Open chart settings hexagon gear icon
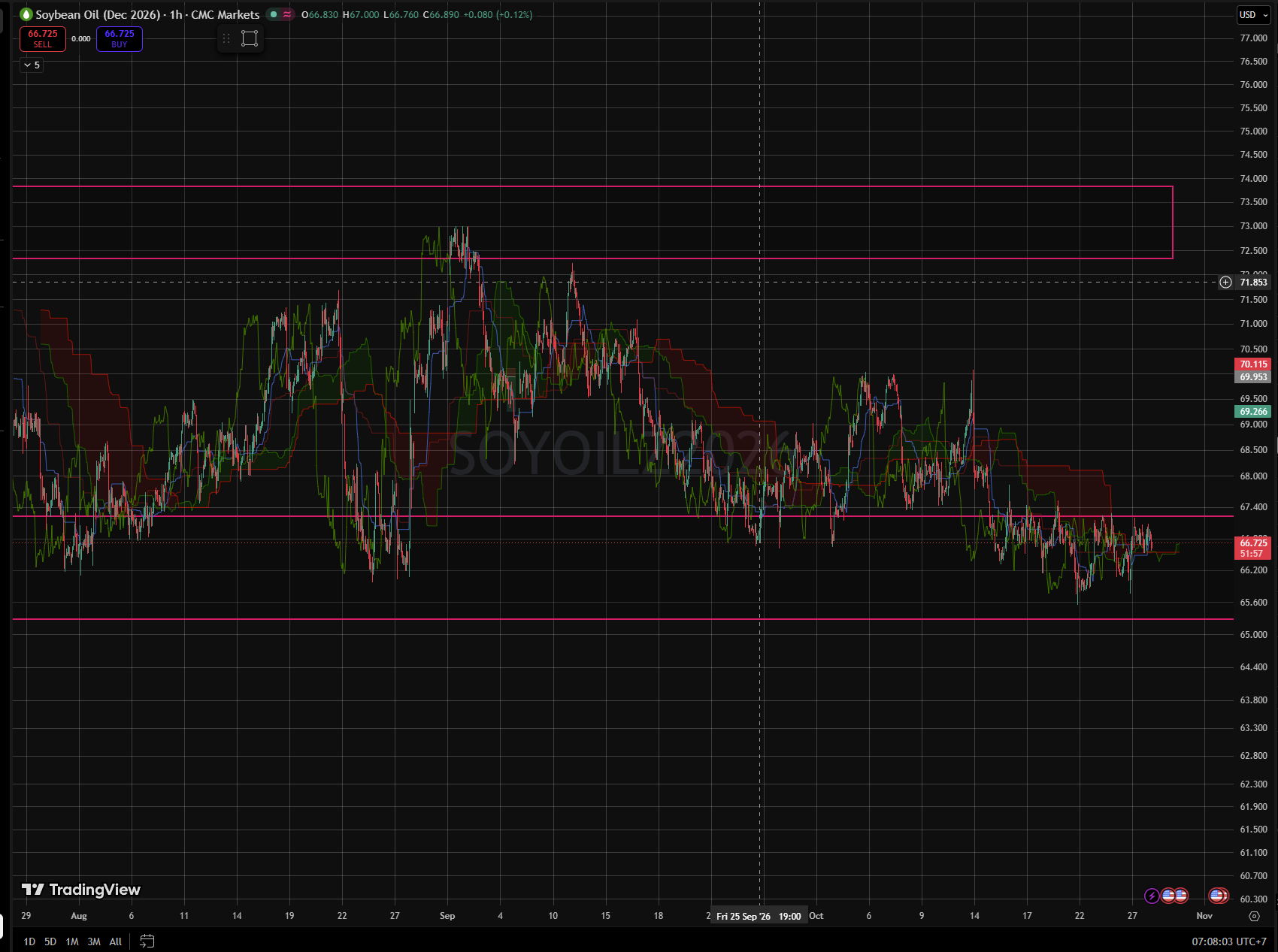This screenshot has height=952, width=1278. click(1254, 916)
